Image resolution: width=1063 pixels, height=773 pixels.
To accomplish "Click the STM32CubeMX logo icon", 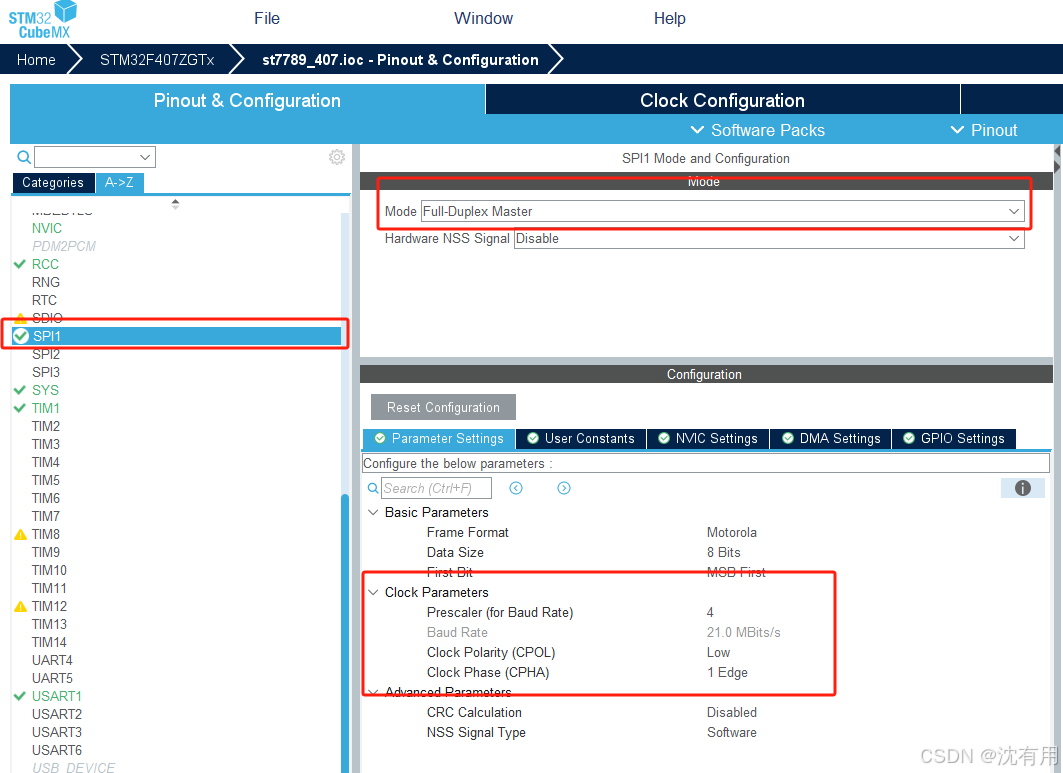I will point(43,20).
